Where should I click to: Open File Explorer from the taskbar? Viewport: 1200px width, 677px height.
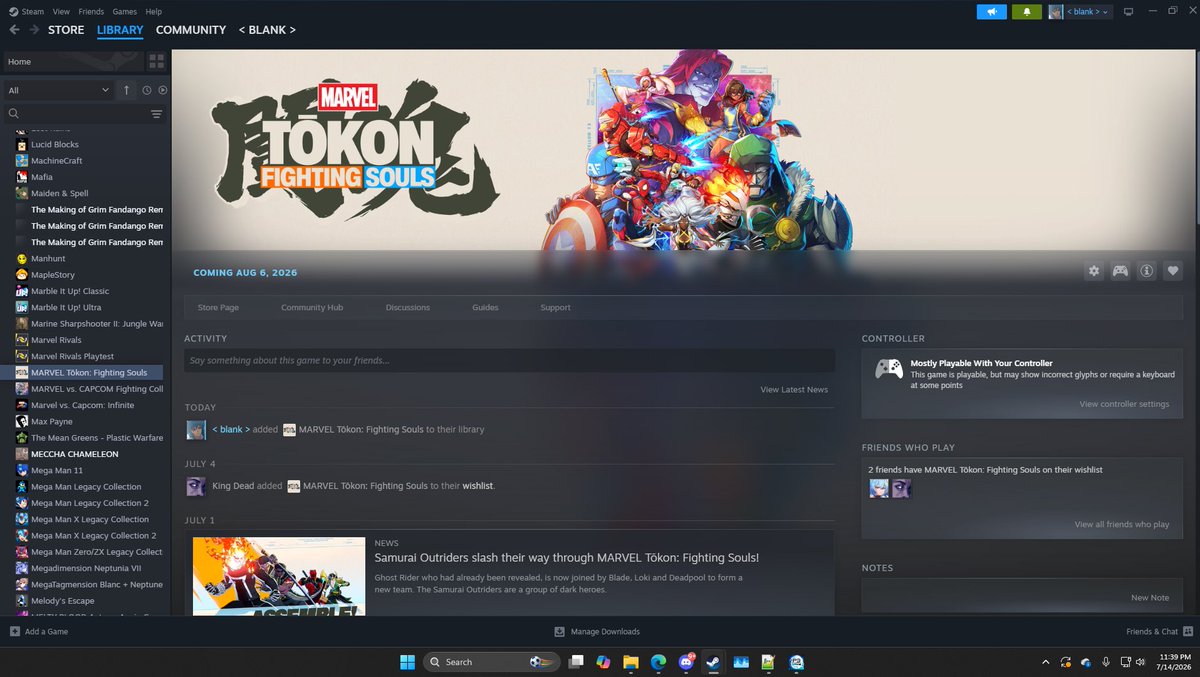tap(631, 662)
